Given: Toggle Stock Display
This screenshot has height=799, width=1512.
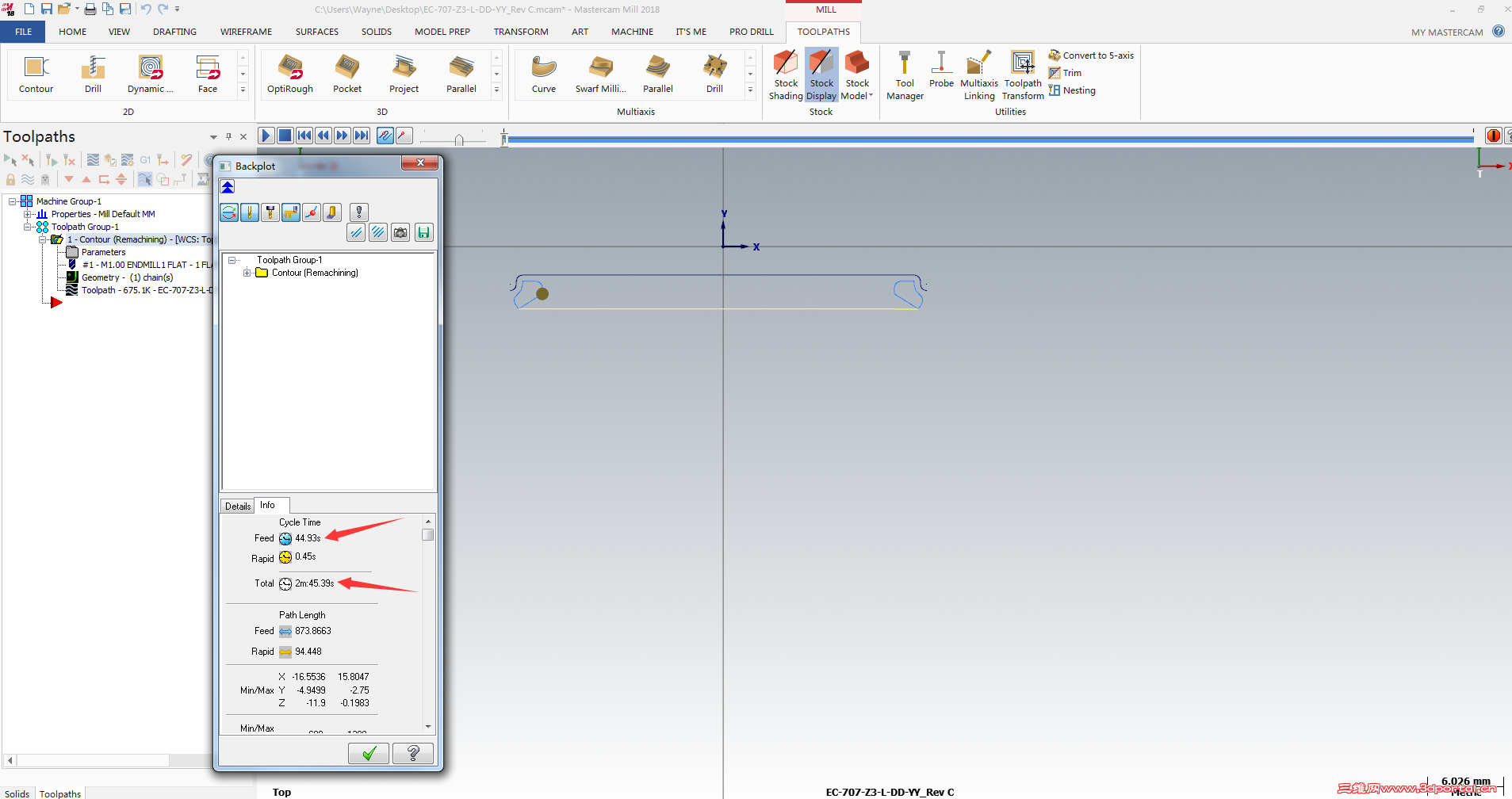Looking at the screenshot, I should pos(821,75).
